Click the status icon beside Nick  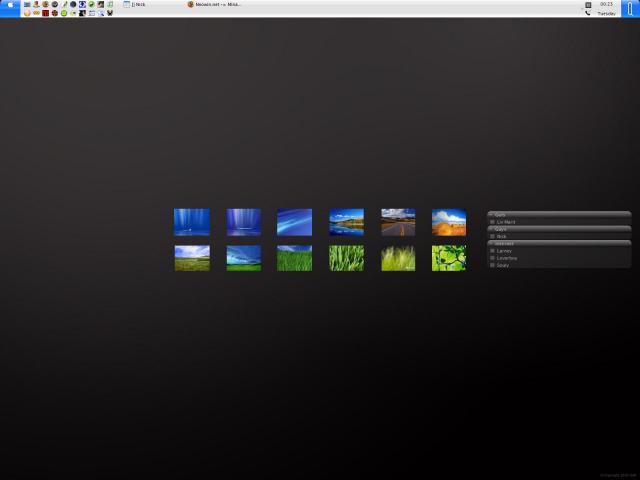click(492, 236)
